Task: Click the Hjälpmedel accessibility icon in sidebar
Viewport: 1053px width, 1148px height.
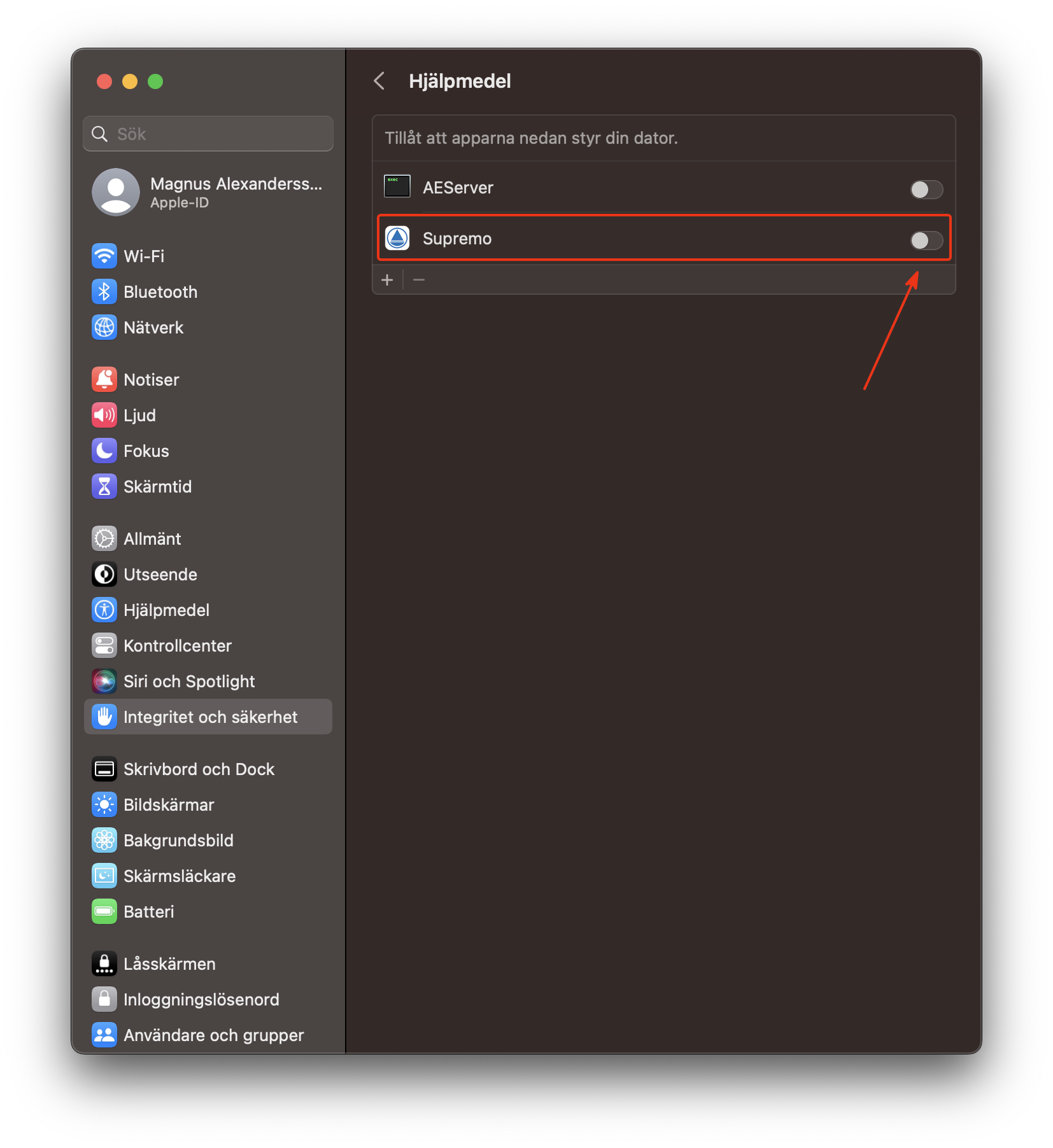Action: (x=104, y=610)
